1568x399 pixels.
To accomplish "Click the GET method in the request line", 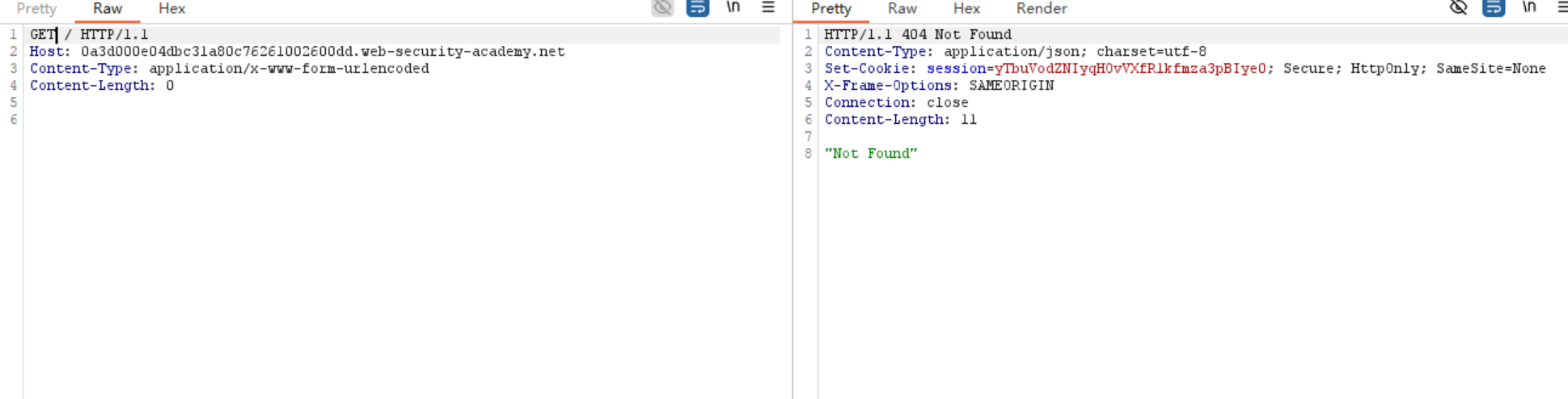I will tap(42, 35).
